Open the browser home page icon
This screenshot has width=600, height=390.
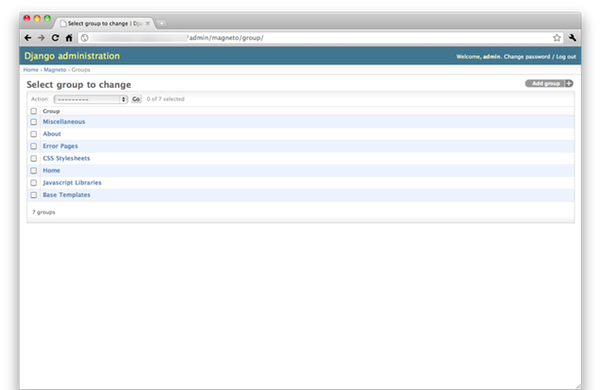[69, 38]
